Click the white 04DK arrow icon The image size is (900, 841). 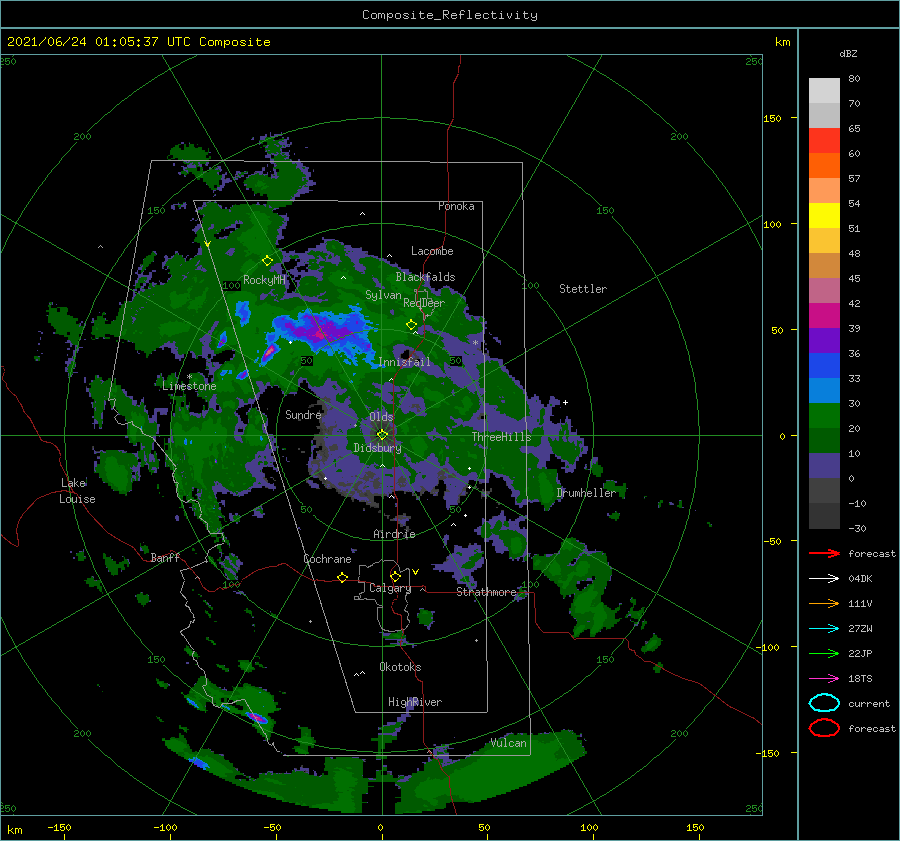(x=824, y=578)
